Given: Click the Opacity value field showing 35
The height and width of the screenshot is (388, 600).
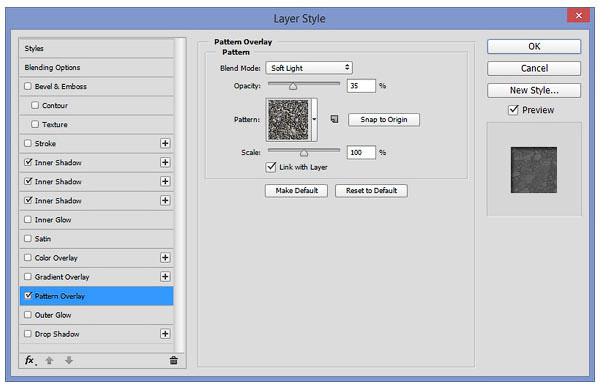Looking at the screenshot, I should pos(361,86).
